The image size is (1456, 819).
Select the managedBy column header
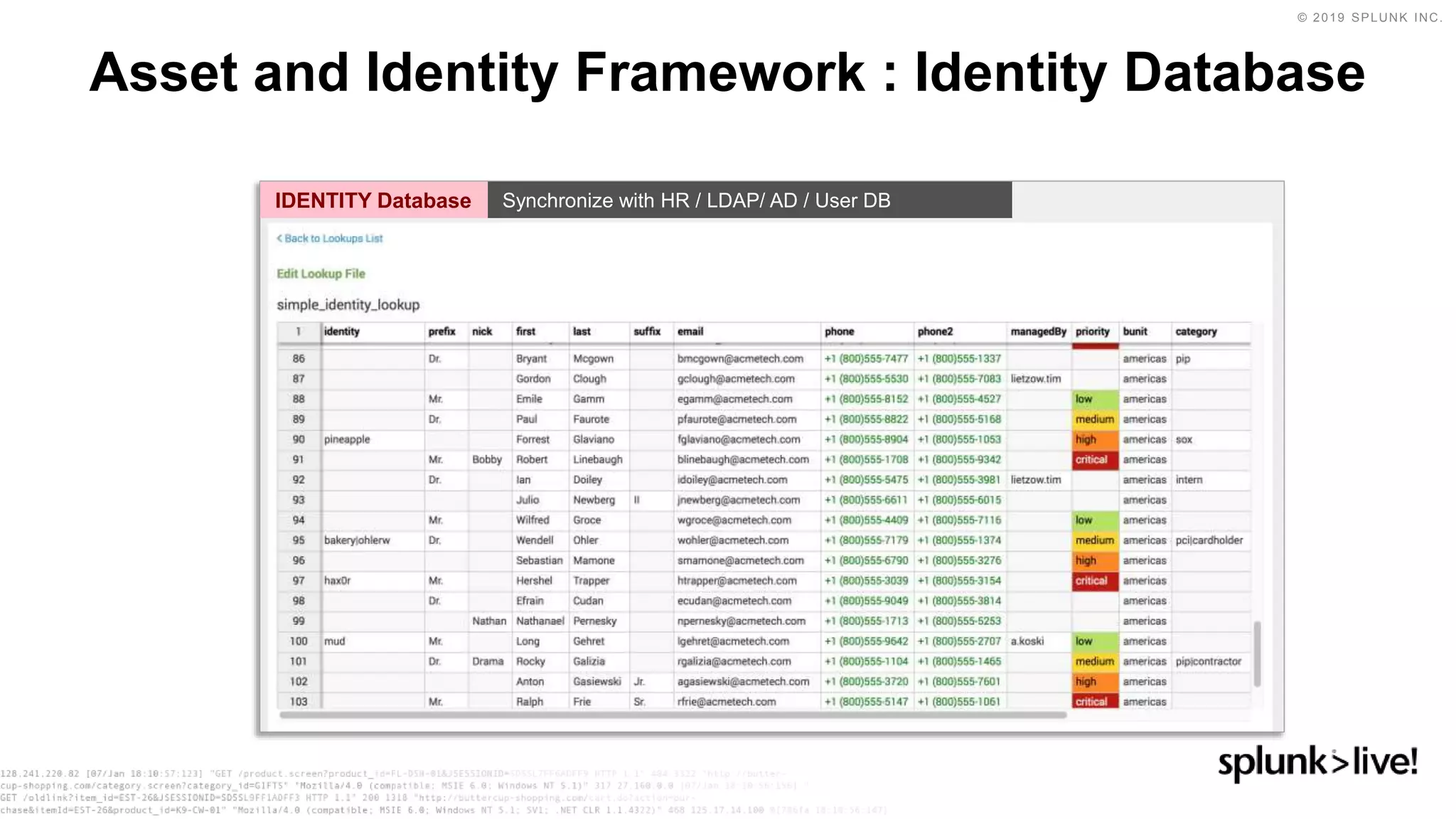(x=1039, y=331)
